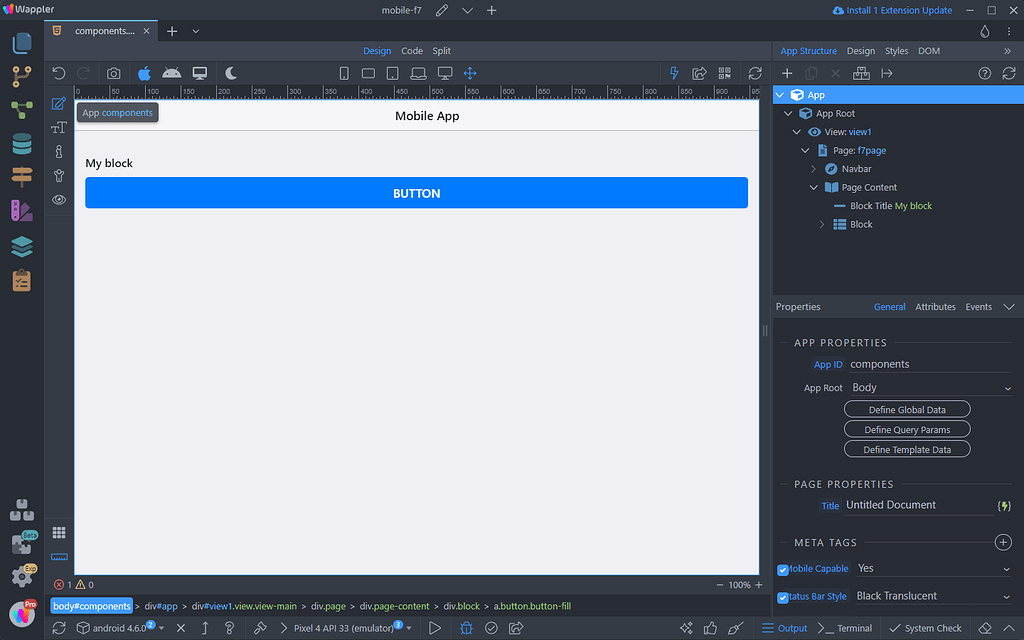Switch to the Code view tab
Viewport: 1024px width, 640px height.
pos(412,50)
